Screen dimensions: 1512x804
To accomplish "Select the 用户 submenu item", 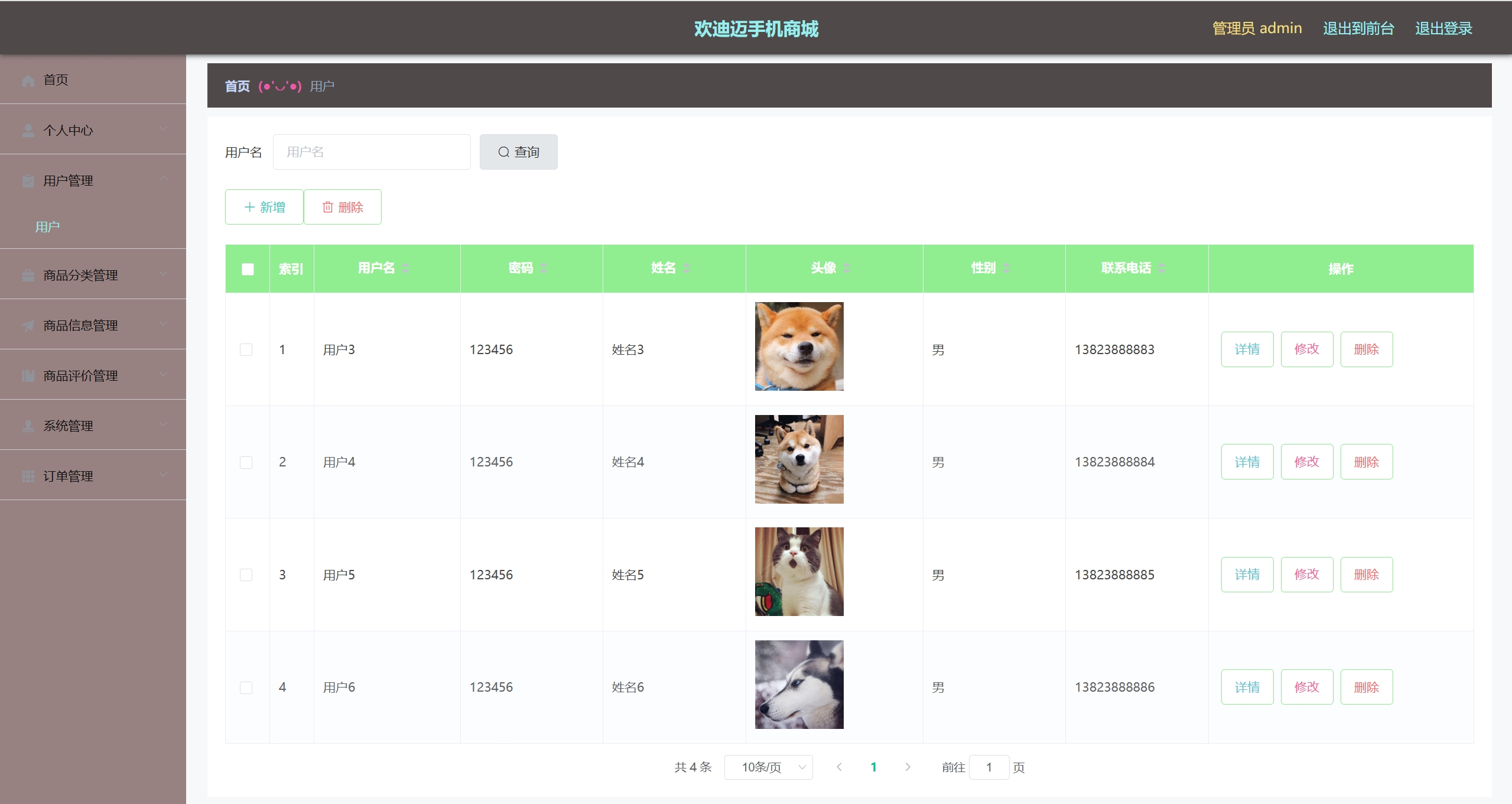I will [x=93, y=227].
